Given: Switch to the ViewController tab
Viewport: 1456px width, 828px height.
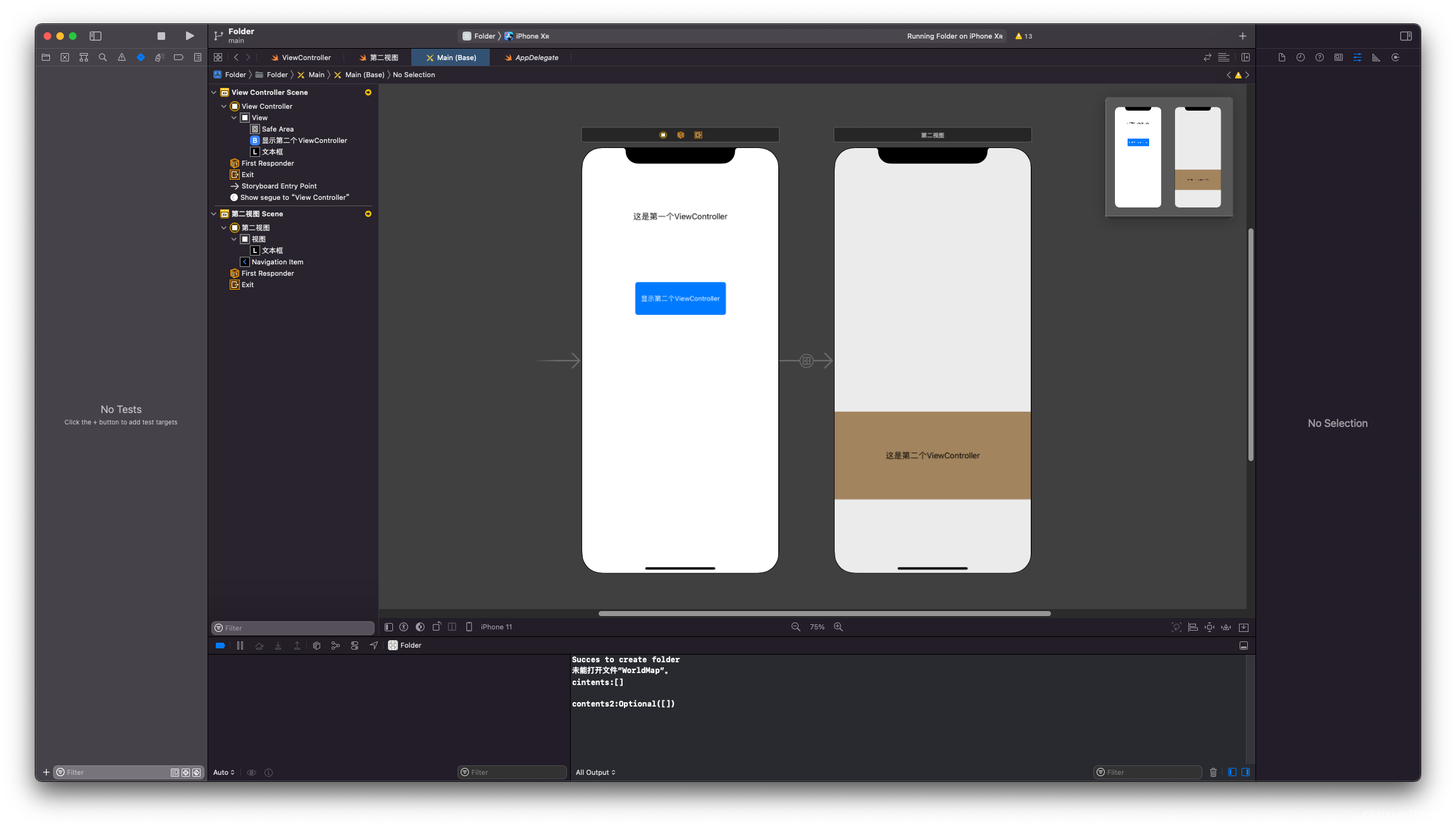Looking at the screenshot, I should tap(301, 58).
